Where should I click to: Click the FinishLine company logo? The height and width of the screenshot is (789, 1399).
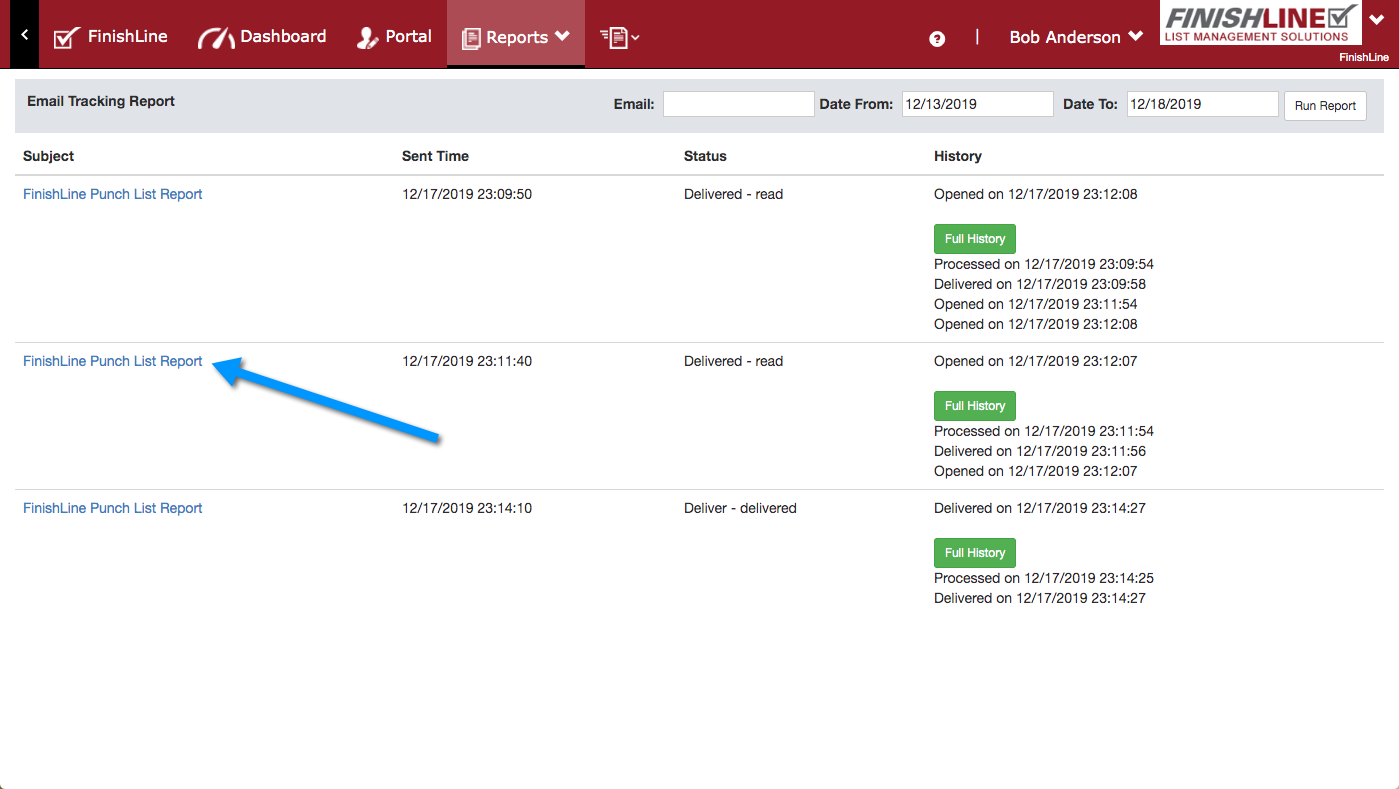click(x=1260, y=23)
